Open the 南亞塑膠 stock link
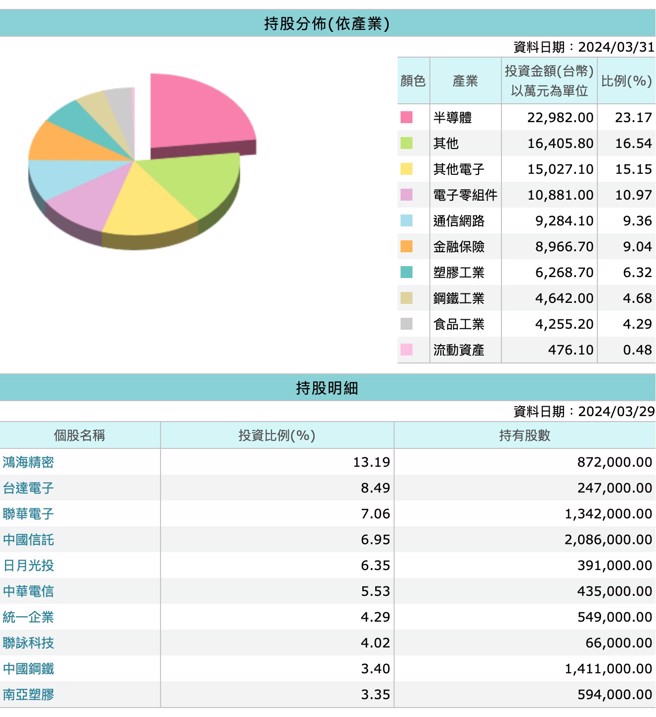 point(28,695)
